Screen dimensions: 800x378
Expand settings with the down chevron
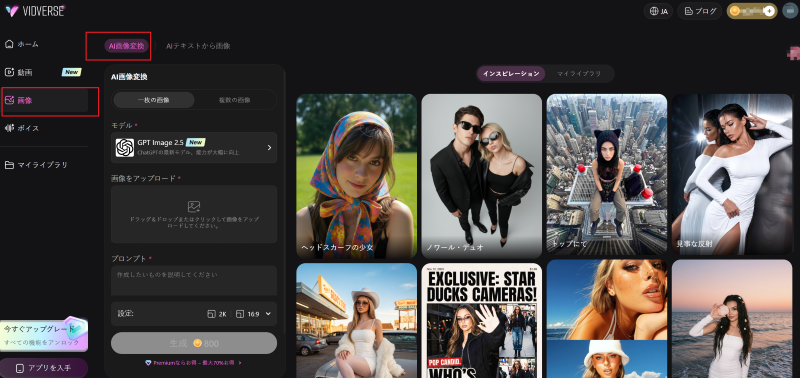268,314
